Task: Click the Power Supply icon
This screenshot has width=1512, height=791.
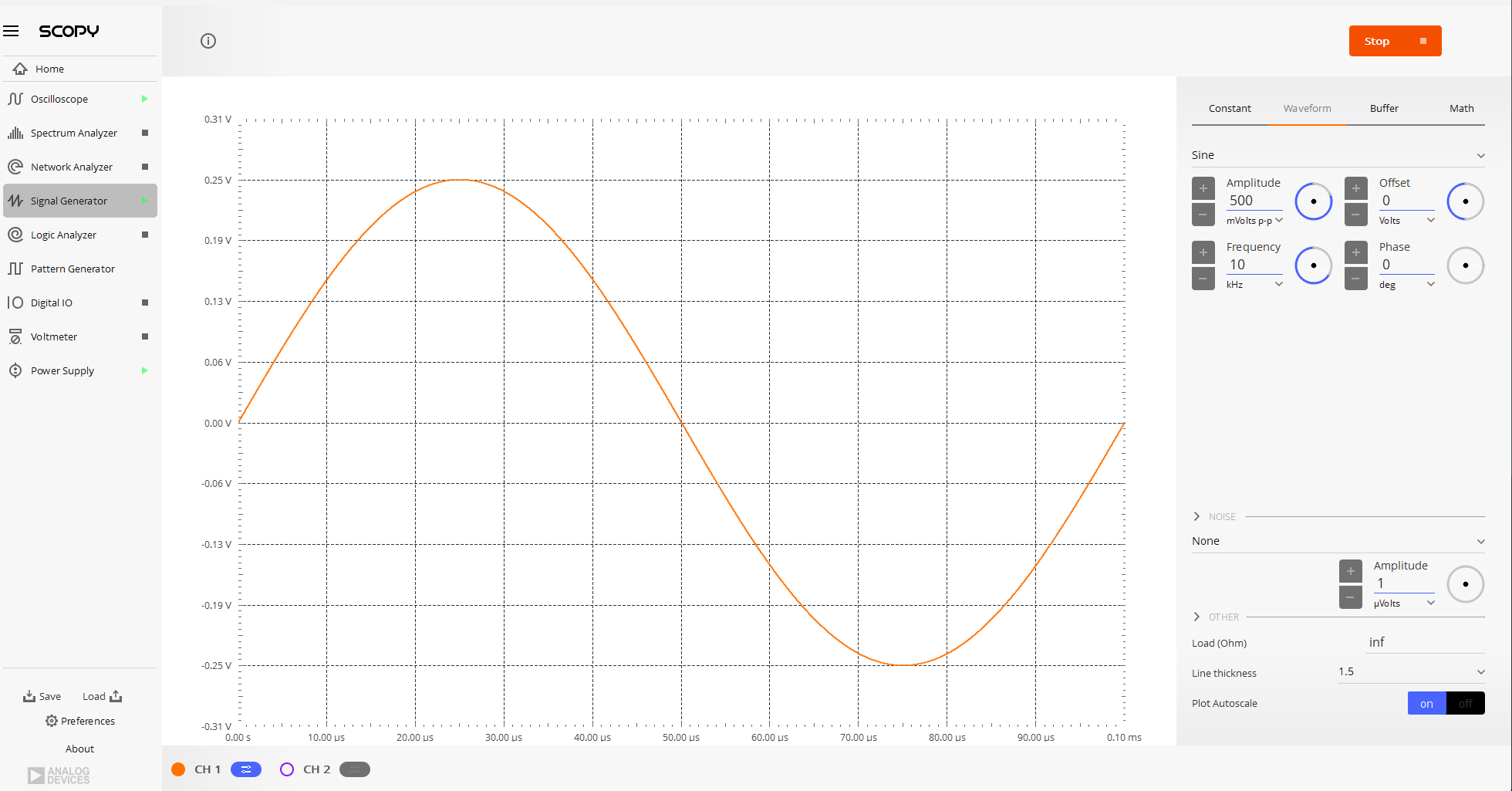Action: tap(15, 370)
